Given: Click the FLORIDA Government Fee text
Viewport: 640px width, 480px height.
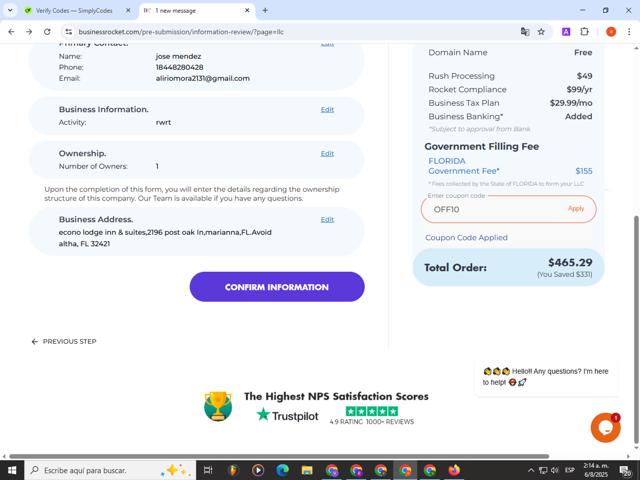Looking at the screenshot, I should [464, 166].
